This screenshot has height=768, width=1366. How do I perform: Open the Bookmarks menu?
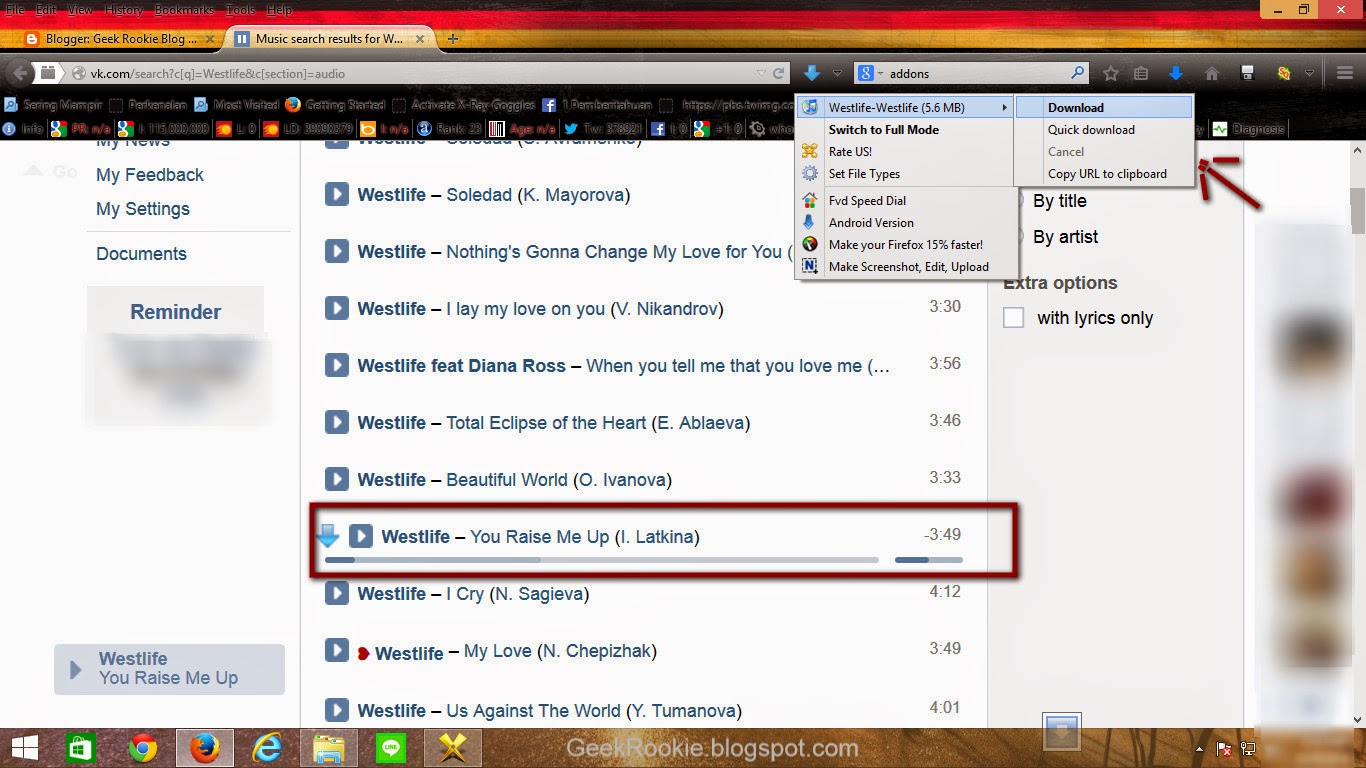184,10
